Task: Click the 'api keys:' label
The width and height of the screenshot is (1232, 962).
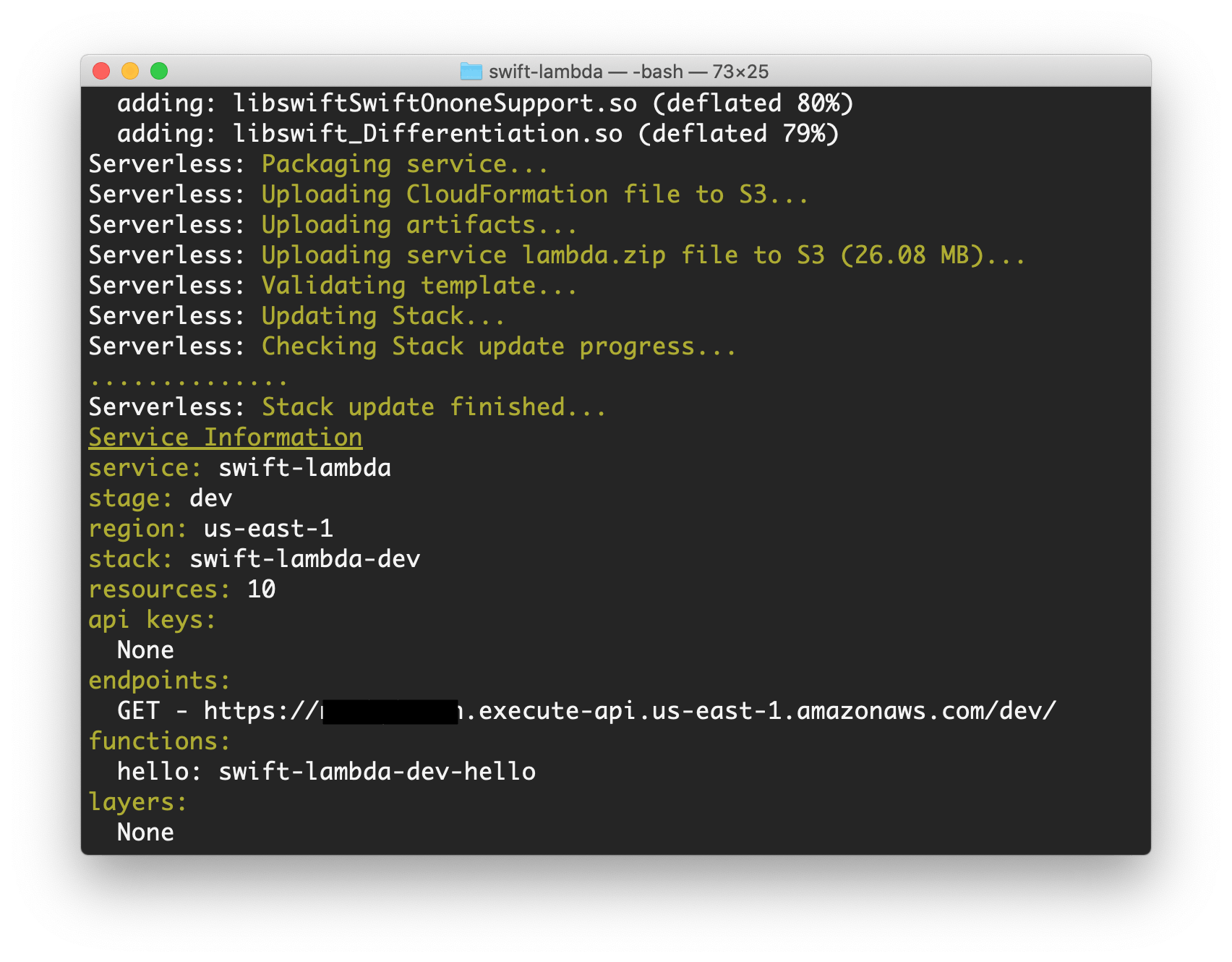Action: point(152,620)
